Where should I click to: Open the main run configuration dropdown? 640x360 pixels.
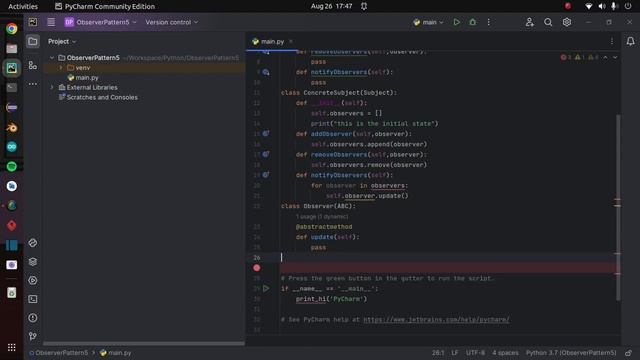pos(428,22)
